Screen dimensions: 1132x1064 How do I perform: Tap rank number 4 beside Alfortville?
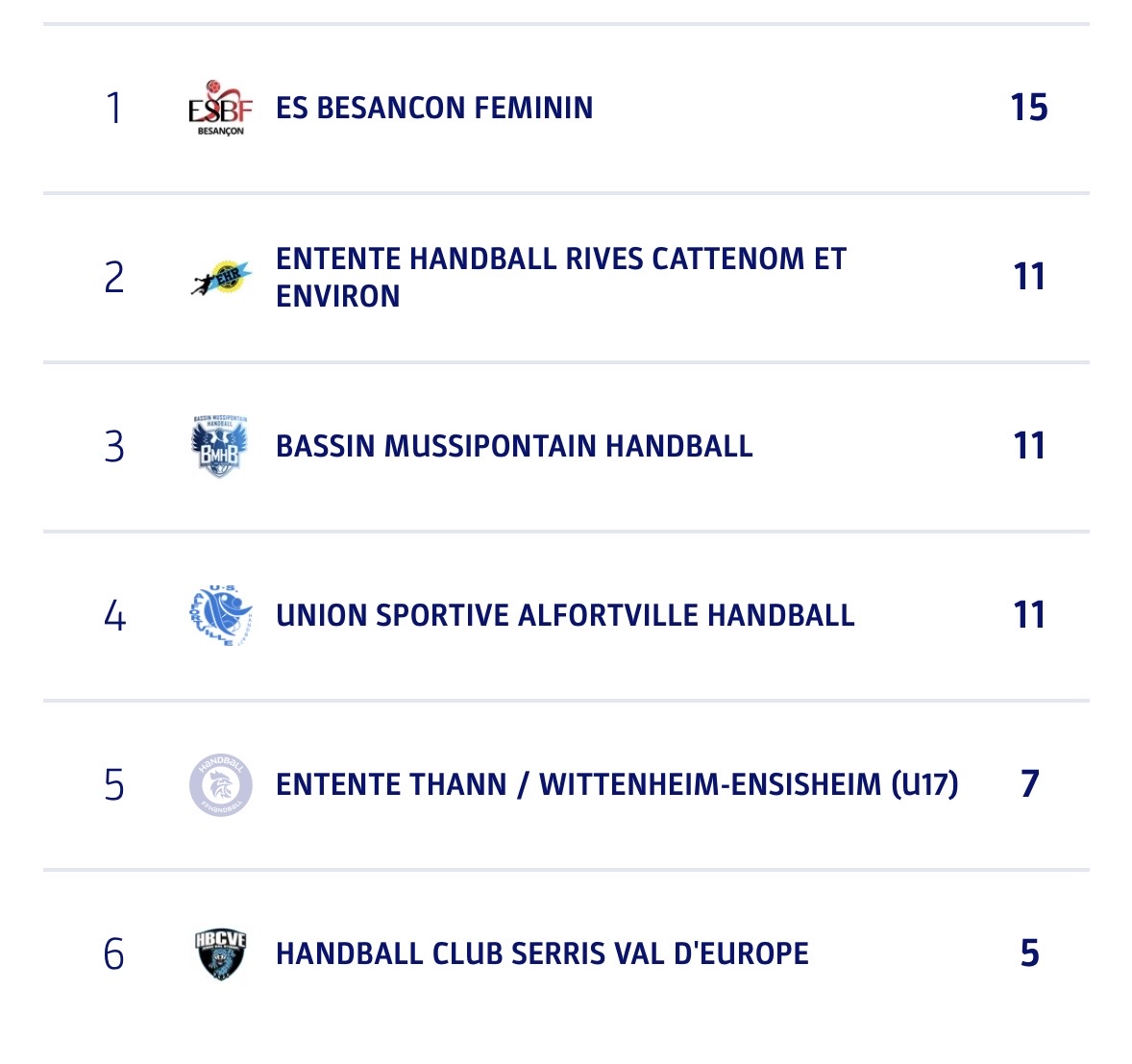click(114, 615)
